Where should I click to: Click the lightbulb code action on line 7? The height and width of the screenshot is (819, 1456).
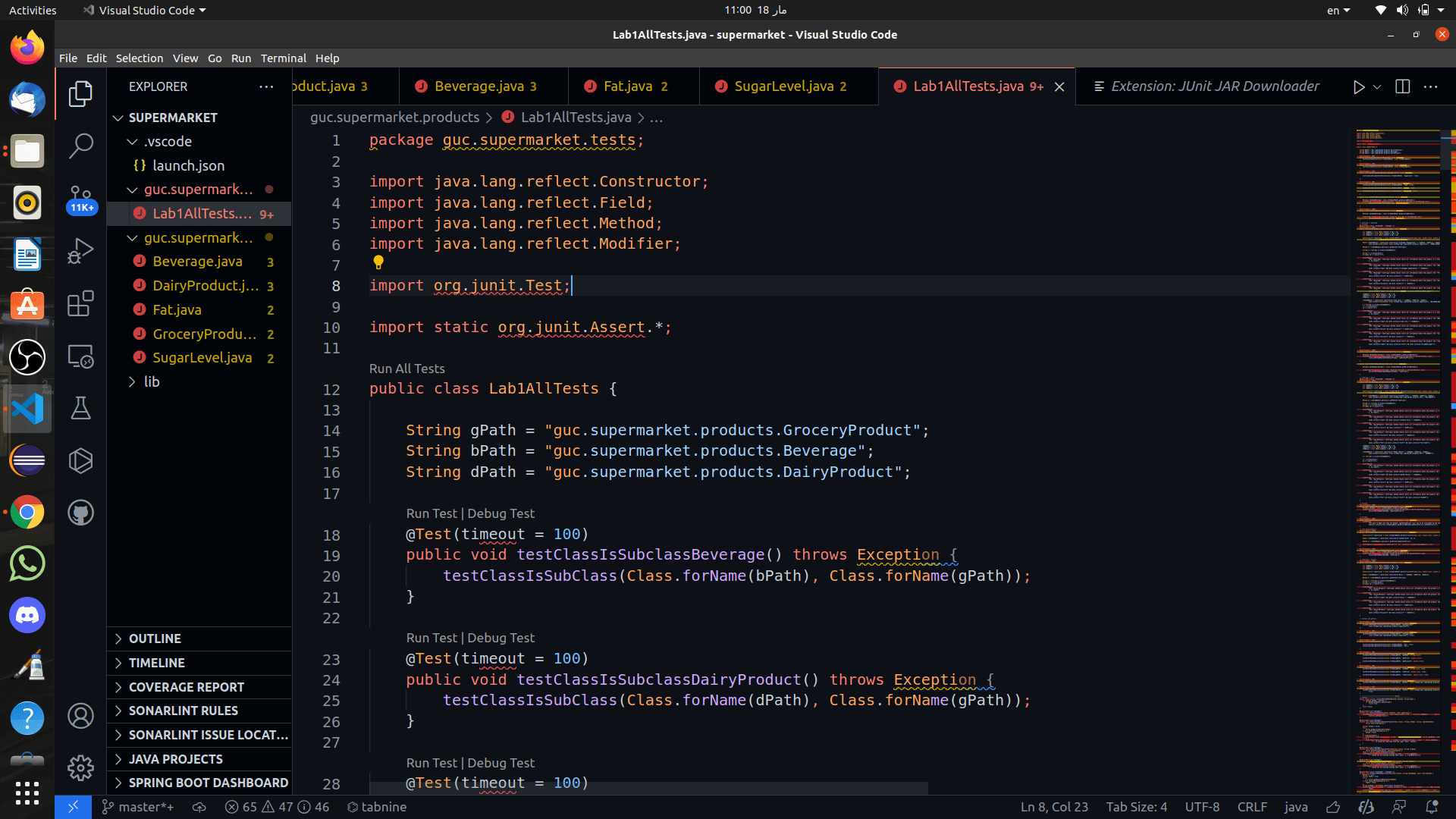(x=378, y=263)
